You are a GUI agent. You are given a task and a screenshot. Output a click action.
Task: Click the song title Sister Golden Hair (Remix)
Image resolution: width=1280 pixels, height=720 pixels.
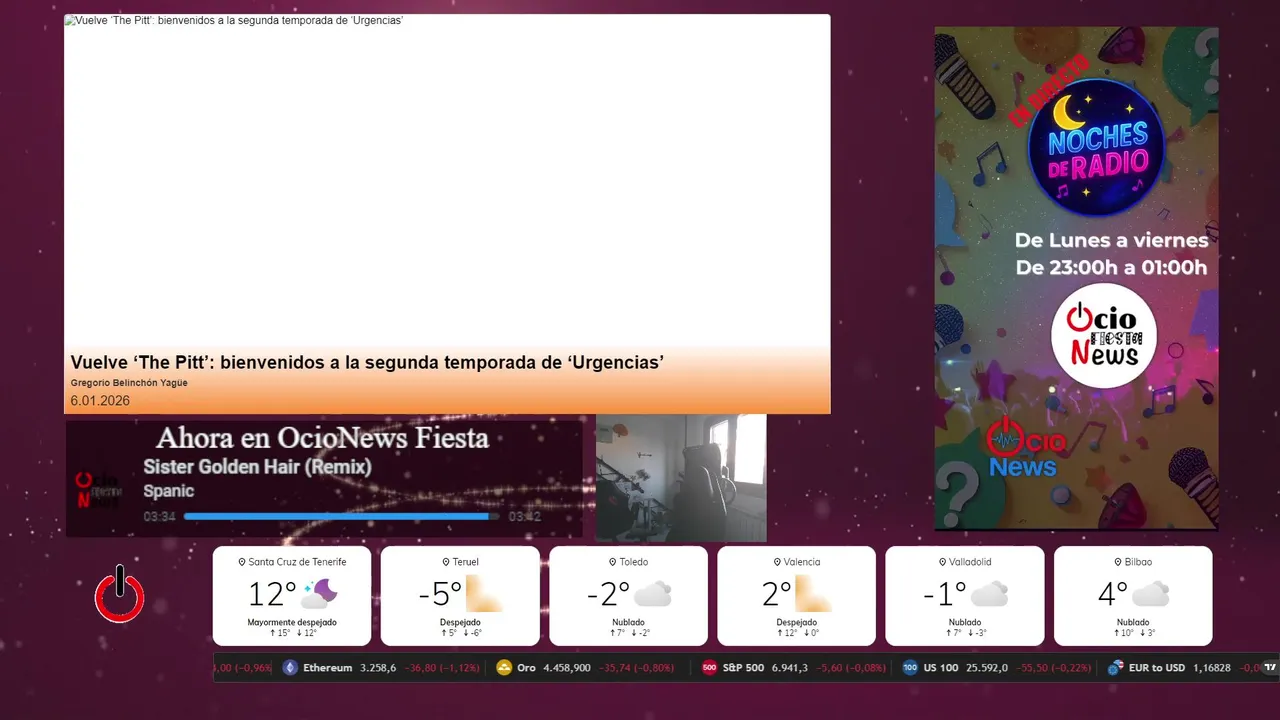click(x=257, y=467)
